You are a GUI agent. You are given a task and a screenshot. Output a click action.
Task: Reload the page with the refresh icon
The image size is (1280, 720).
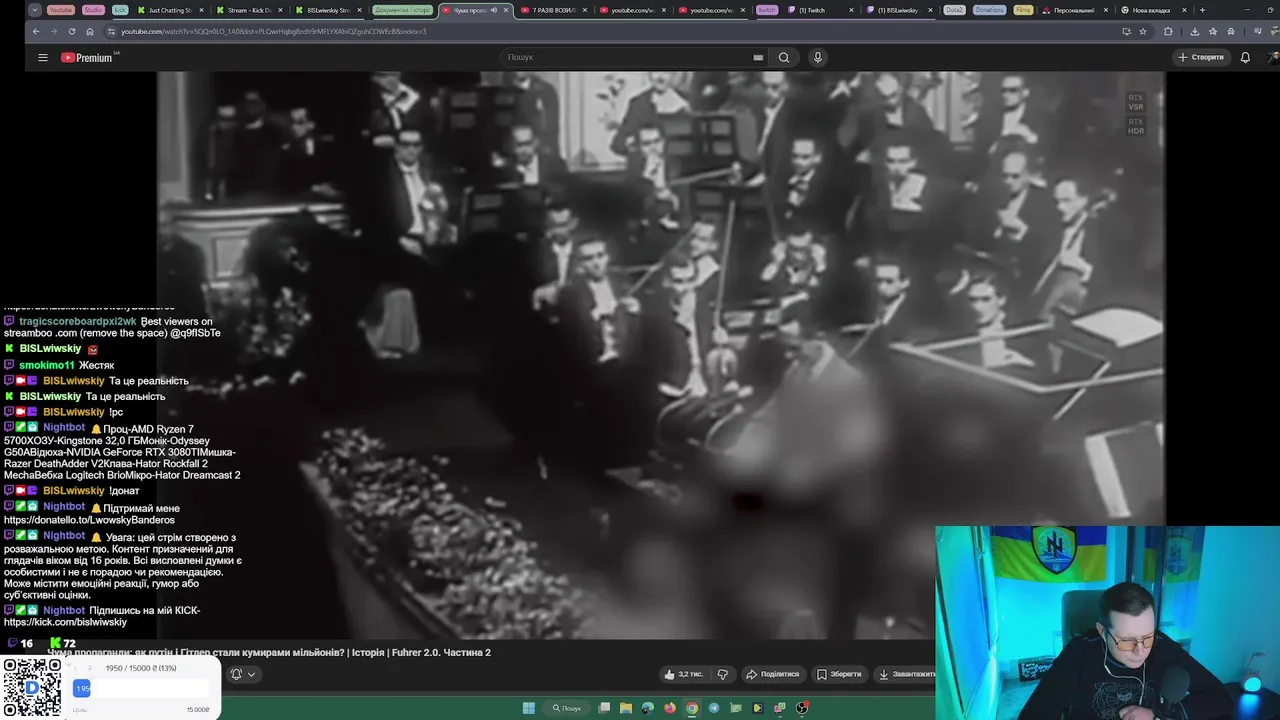coord(71,31)
